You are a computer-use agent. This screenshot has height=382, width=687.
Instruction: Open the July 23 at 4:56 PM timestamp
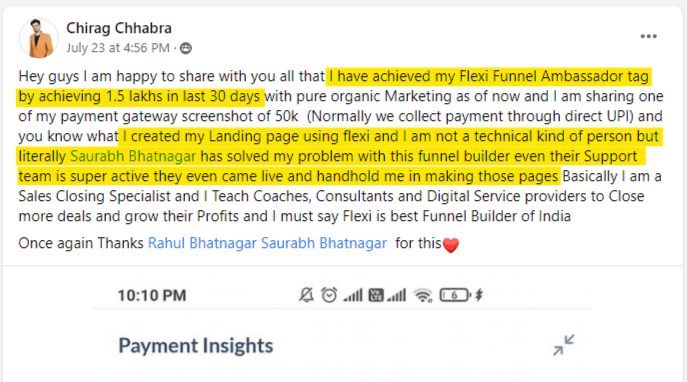118,48
